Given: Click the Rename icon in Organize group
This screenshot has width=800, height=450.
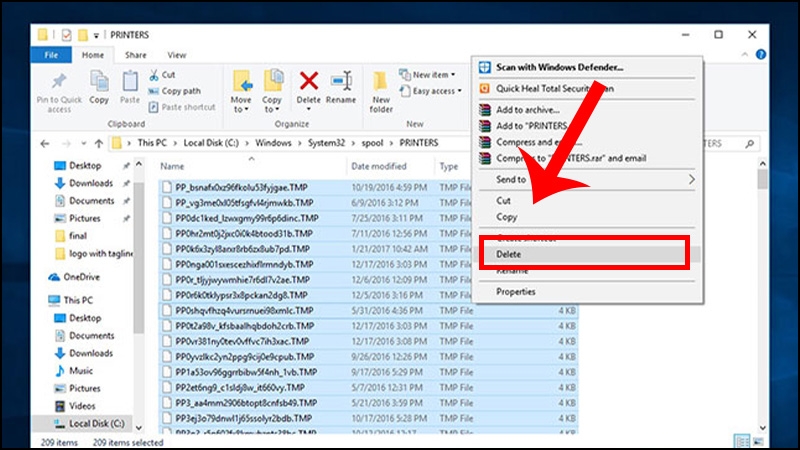Looking at the screenshot, I should tap(341, 82).
